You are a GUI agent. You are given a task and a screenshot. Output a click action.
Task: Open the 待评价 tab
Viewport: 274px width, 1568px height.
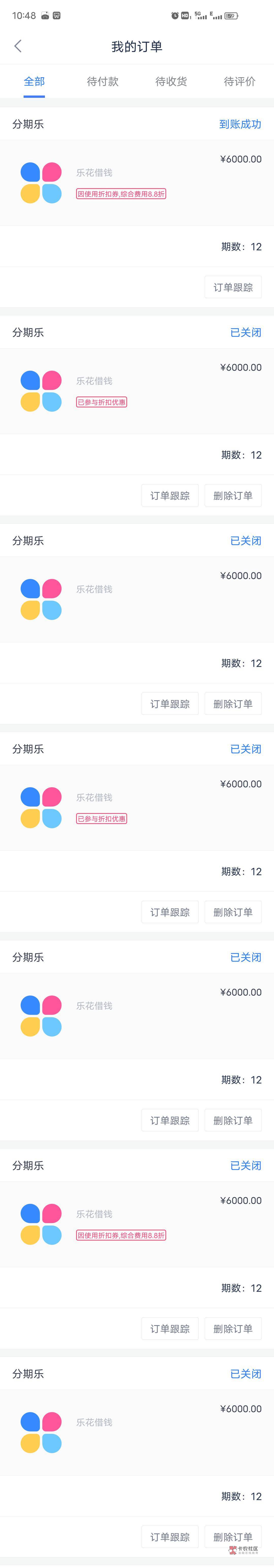[239, 82]
